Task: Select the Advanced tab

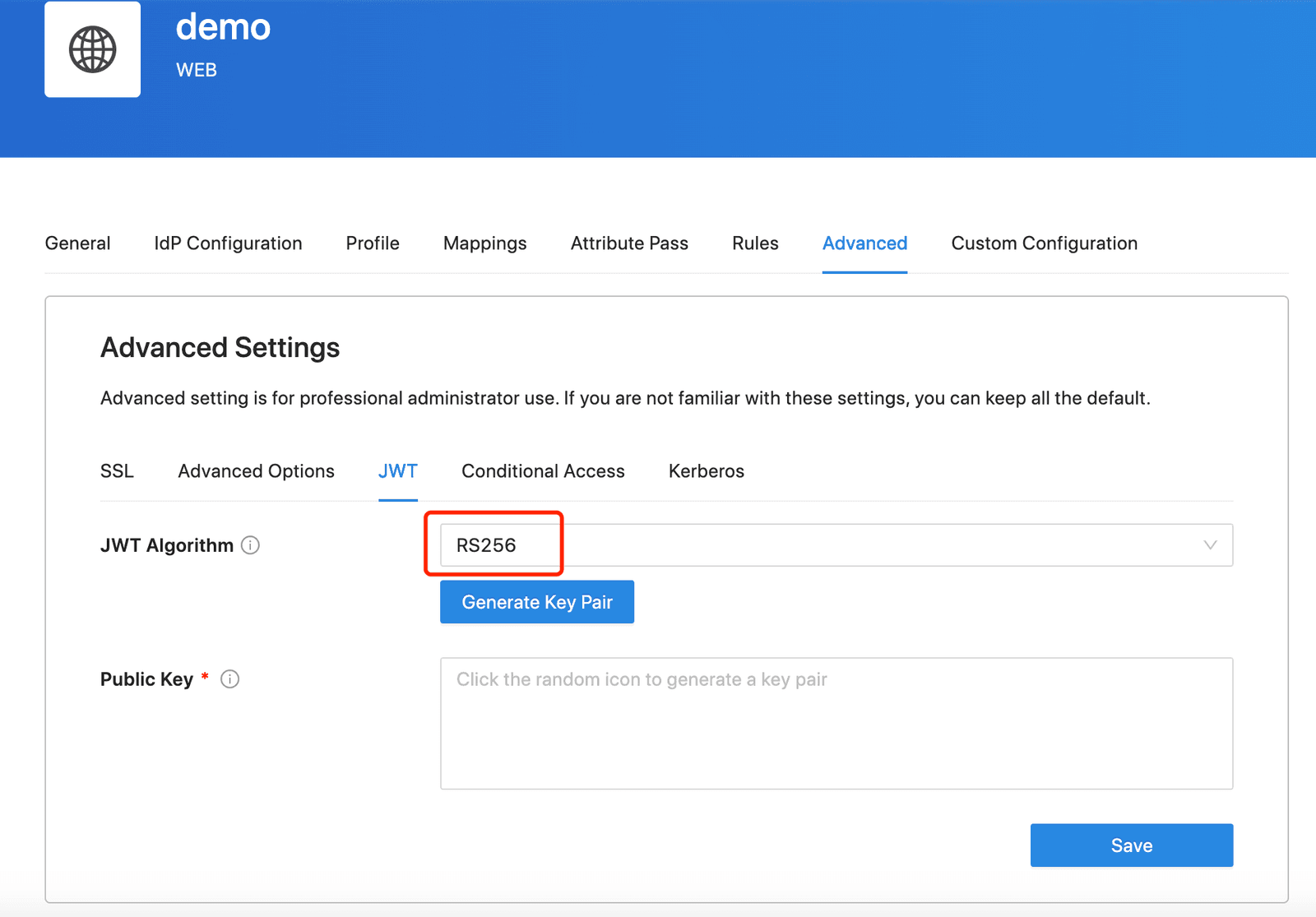Action: point(864,243)
